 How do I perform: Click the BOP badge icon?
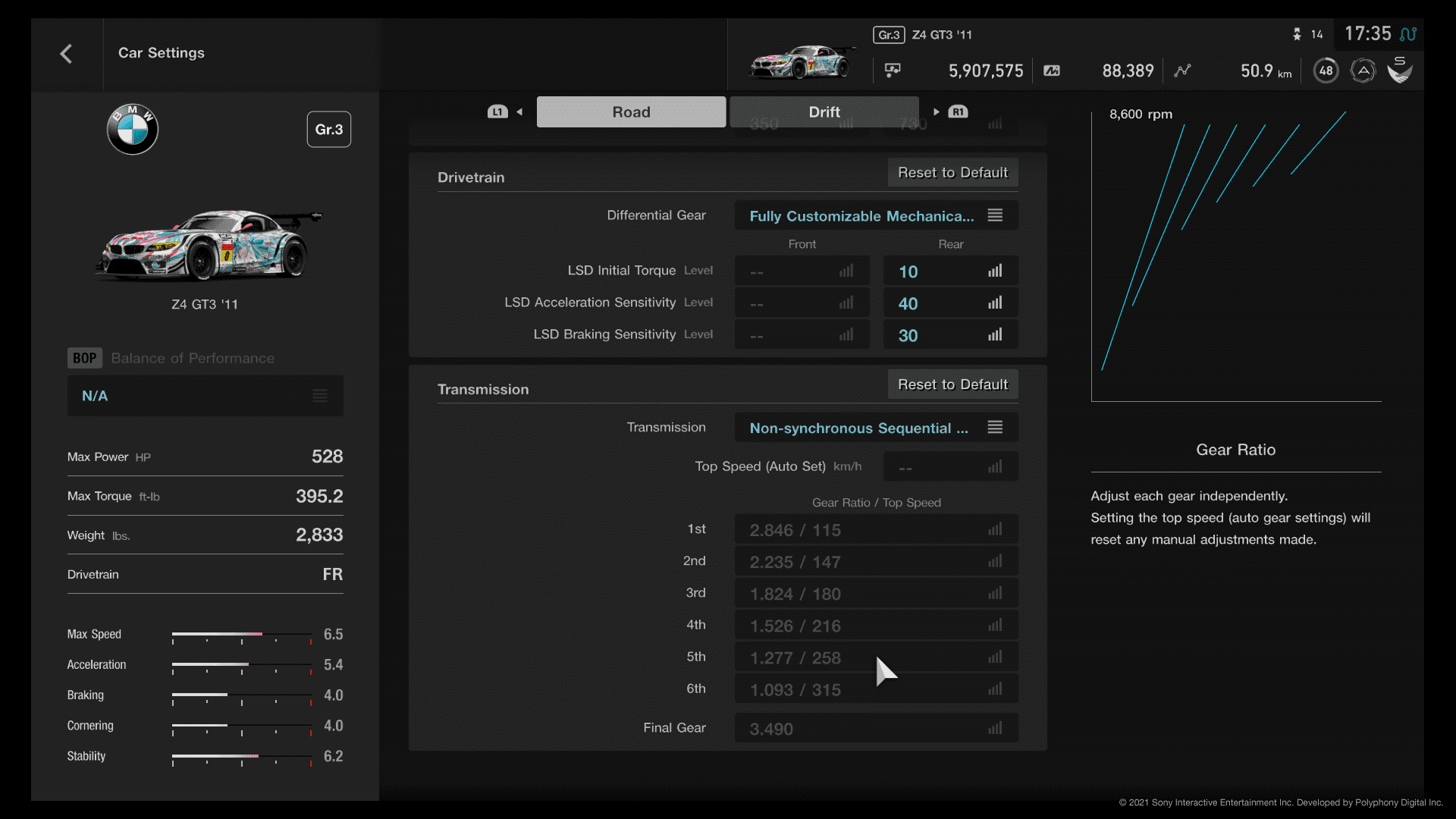(85, 358)
